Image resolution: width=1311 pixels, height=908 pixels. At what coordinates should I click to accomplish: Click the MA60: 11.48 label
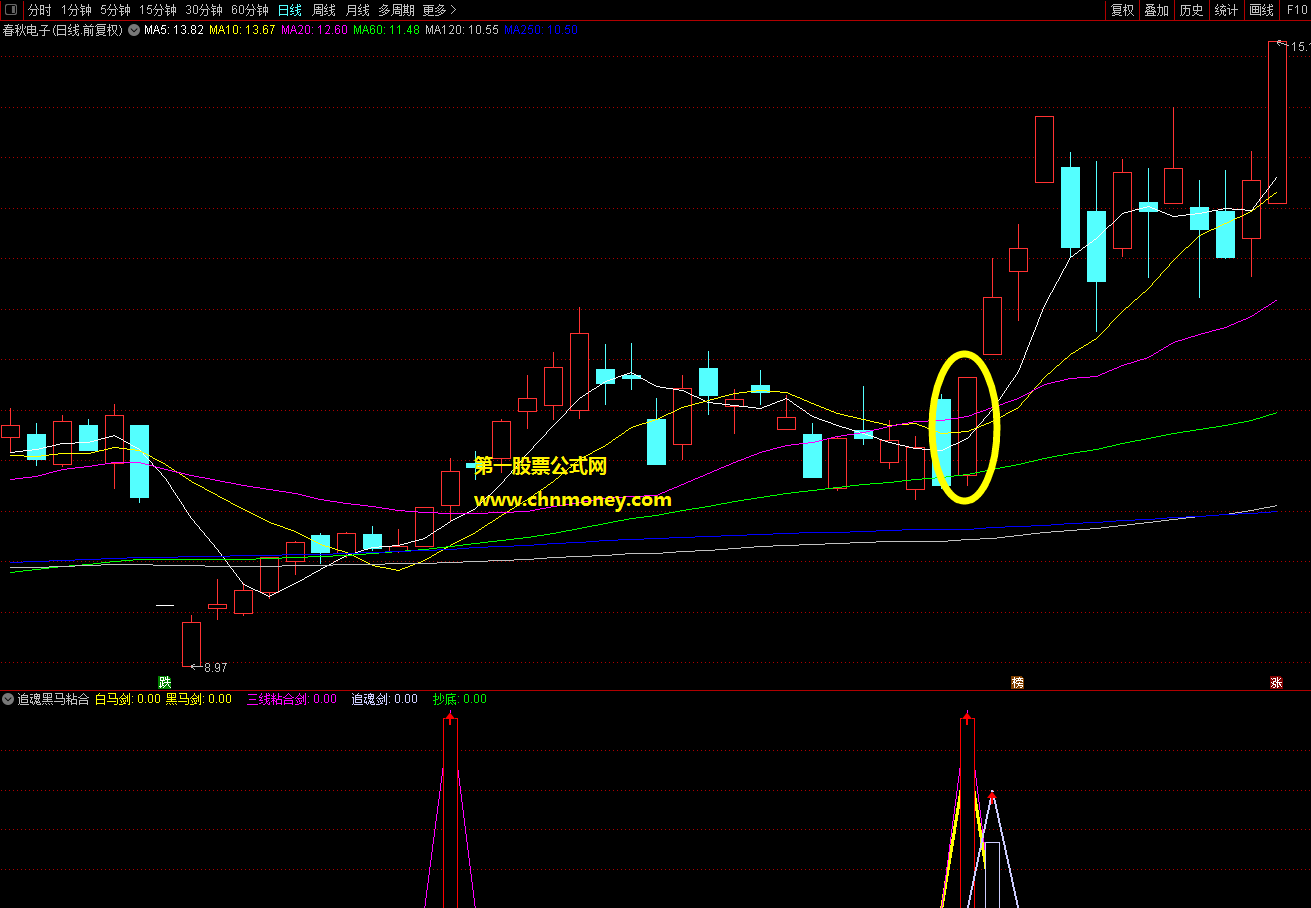click(387, 30)
